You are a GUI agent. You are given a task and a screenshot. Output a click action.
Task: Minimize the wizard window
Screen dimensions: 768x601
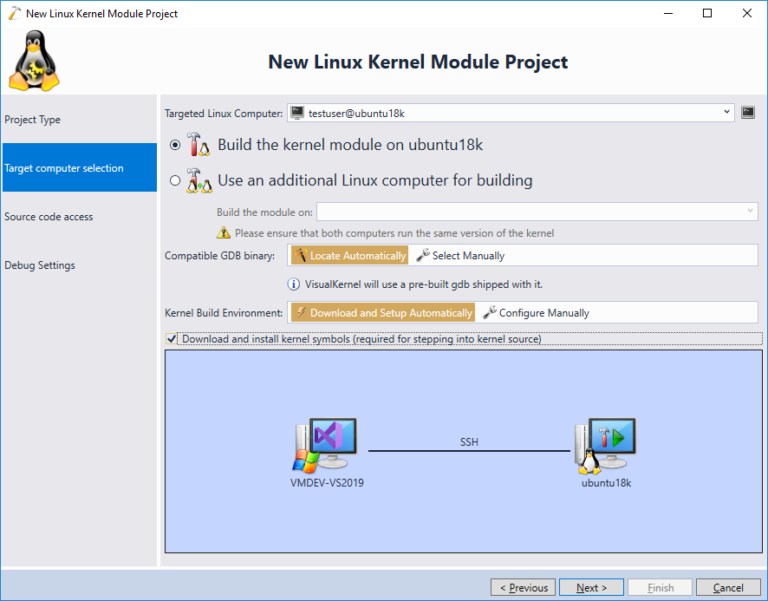[x=668, y=13]
